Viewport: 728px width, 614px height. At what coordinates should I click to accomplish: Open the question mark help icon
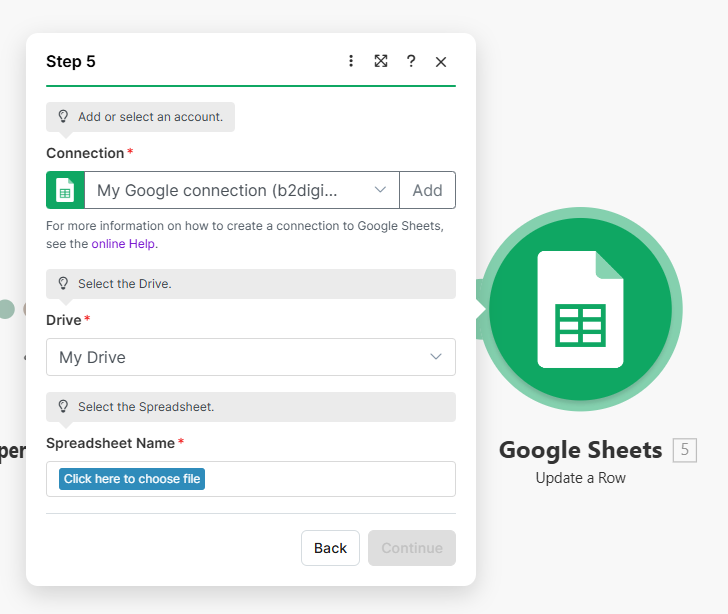[x=410, y=61]
